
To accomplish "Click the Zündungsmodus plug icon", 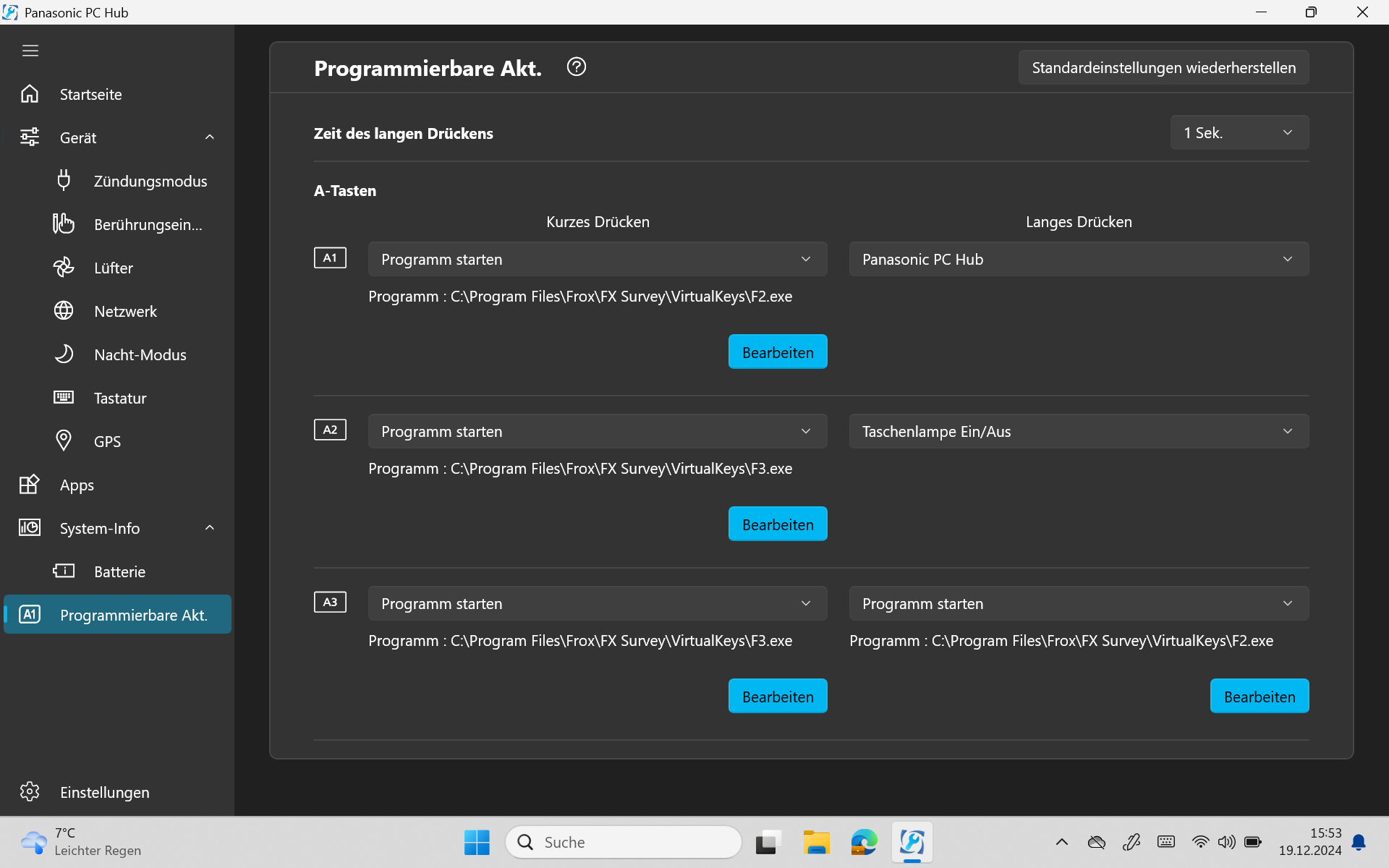I will tap(64, 180).
